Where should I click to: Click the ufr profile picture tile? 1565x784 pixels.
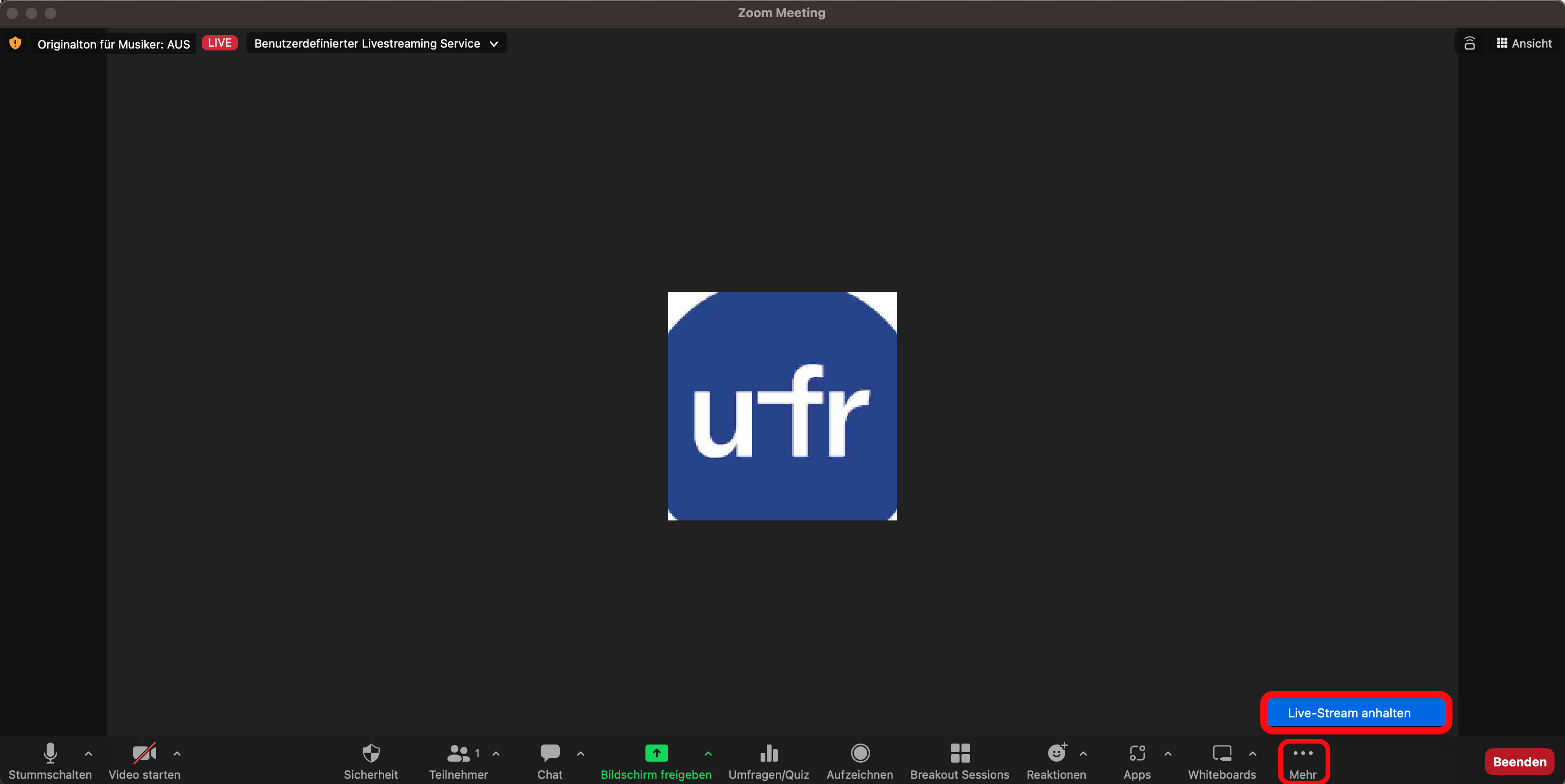click(782, 406)
